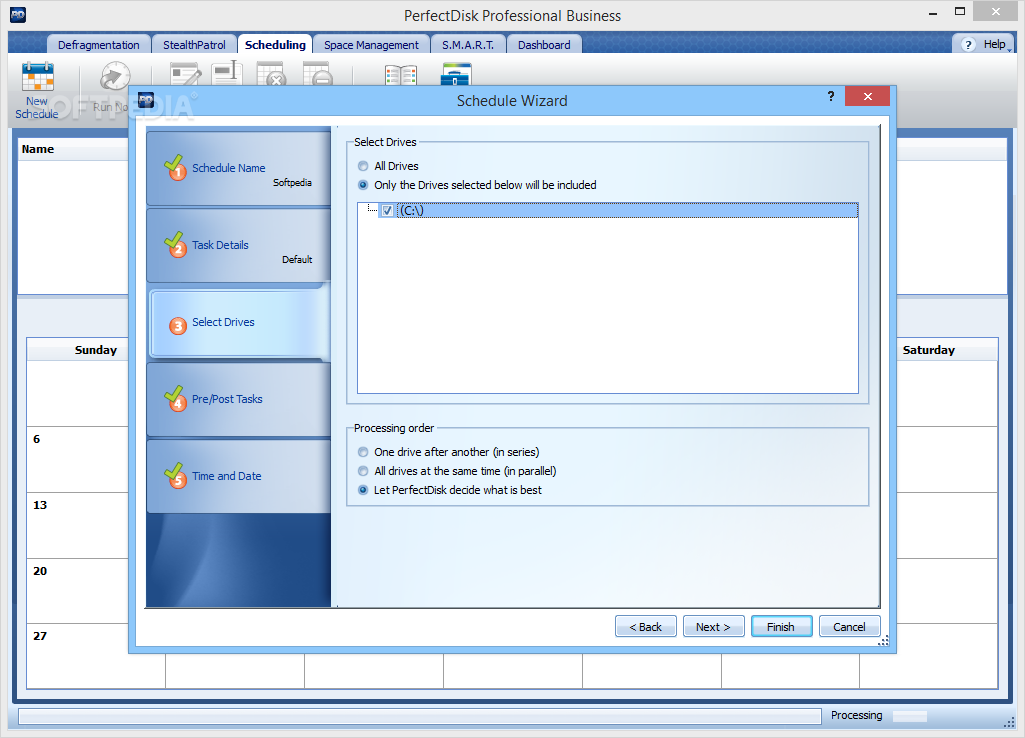The height and width of the screenshot is (738, 1025).
Task: Click the PD logo in Schedule Wizard title
Action: (146, 100)
